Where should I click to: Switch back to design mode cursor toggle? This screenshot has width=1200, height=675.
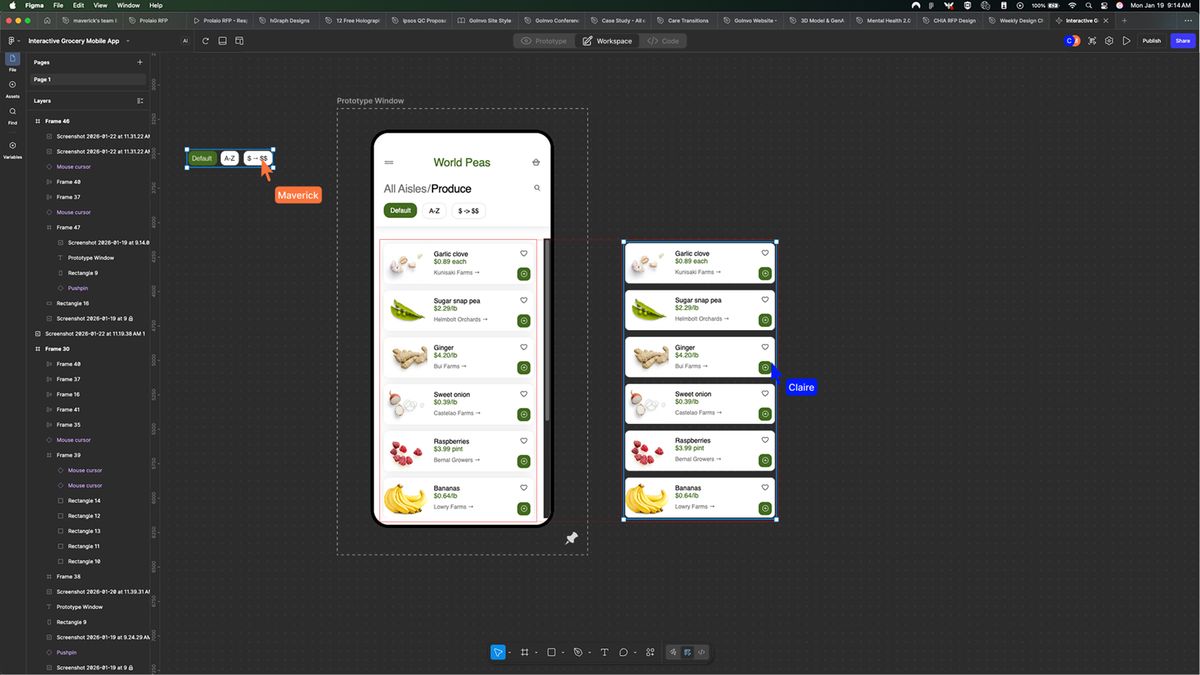pos(673,652)
